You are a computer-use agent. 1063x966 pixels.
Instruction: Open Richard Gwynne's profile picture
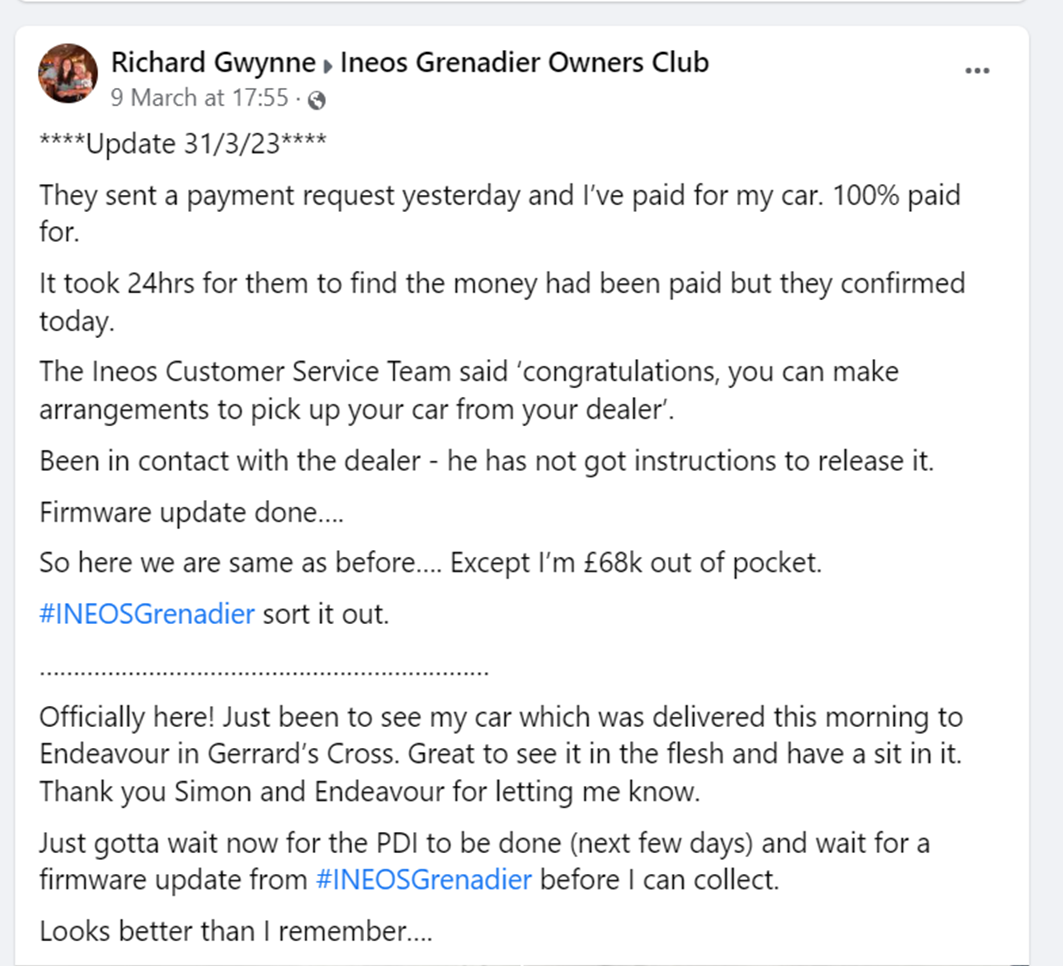(68, 73)
